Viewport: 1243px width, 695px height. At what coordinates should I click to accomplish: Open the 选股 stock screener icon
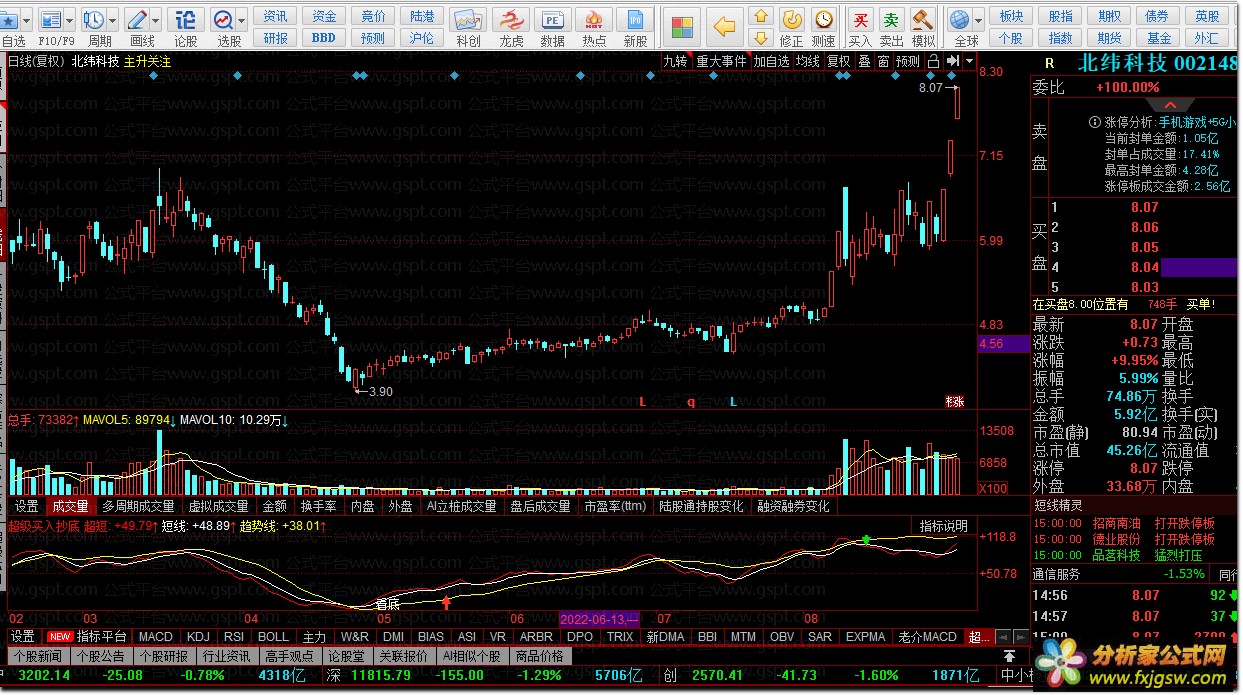[223, 18]
